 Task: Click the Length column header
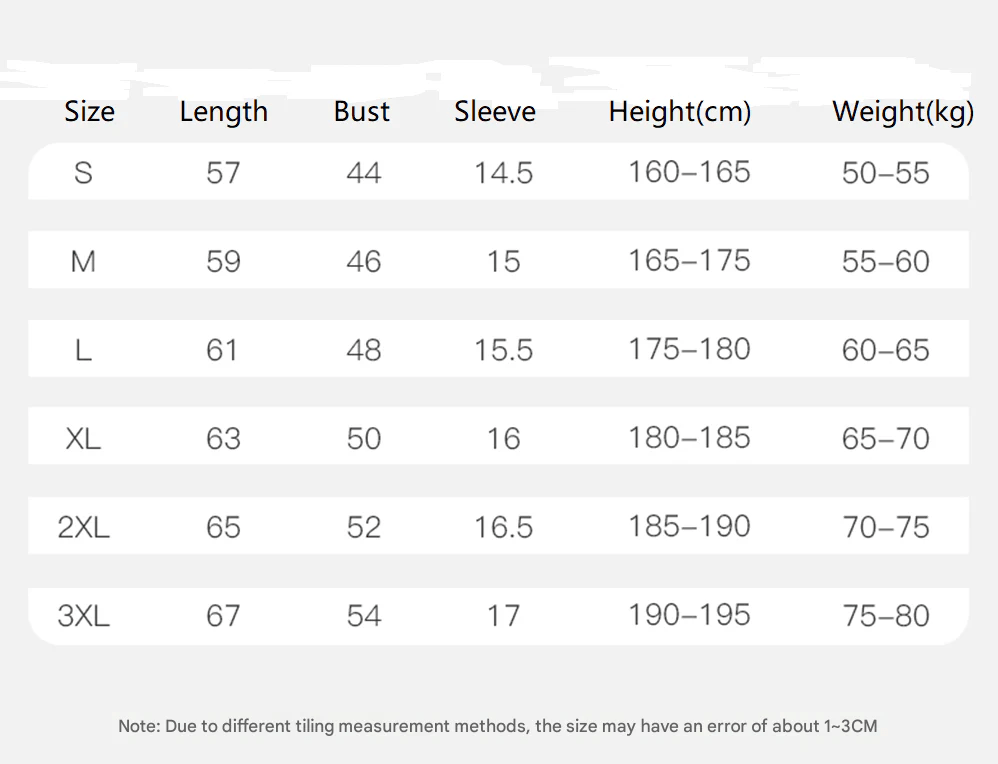coord(223,113)
